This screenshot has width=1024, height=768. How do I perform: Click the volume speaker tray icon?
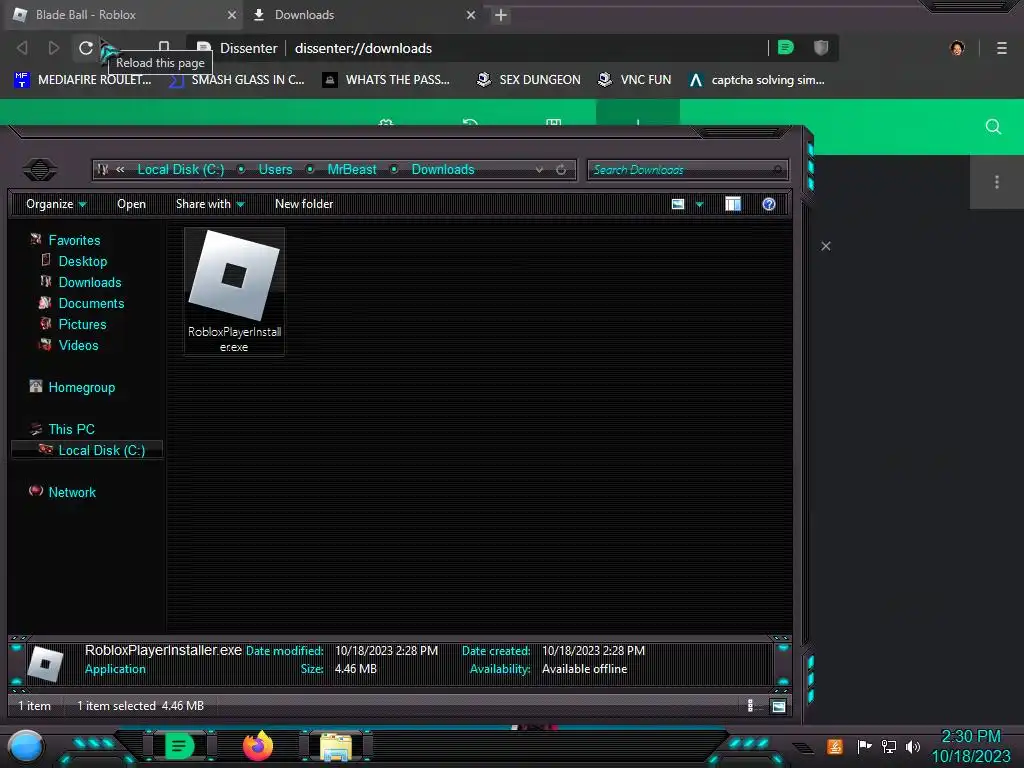coord(912,746)
